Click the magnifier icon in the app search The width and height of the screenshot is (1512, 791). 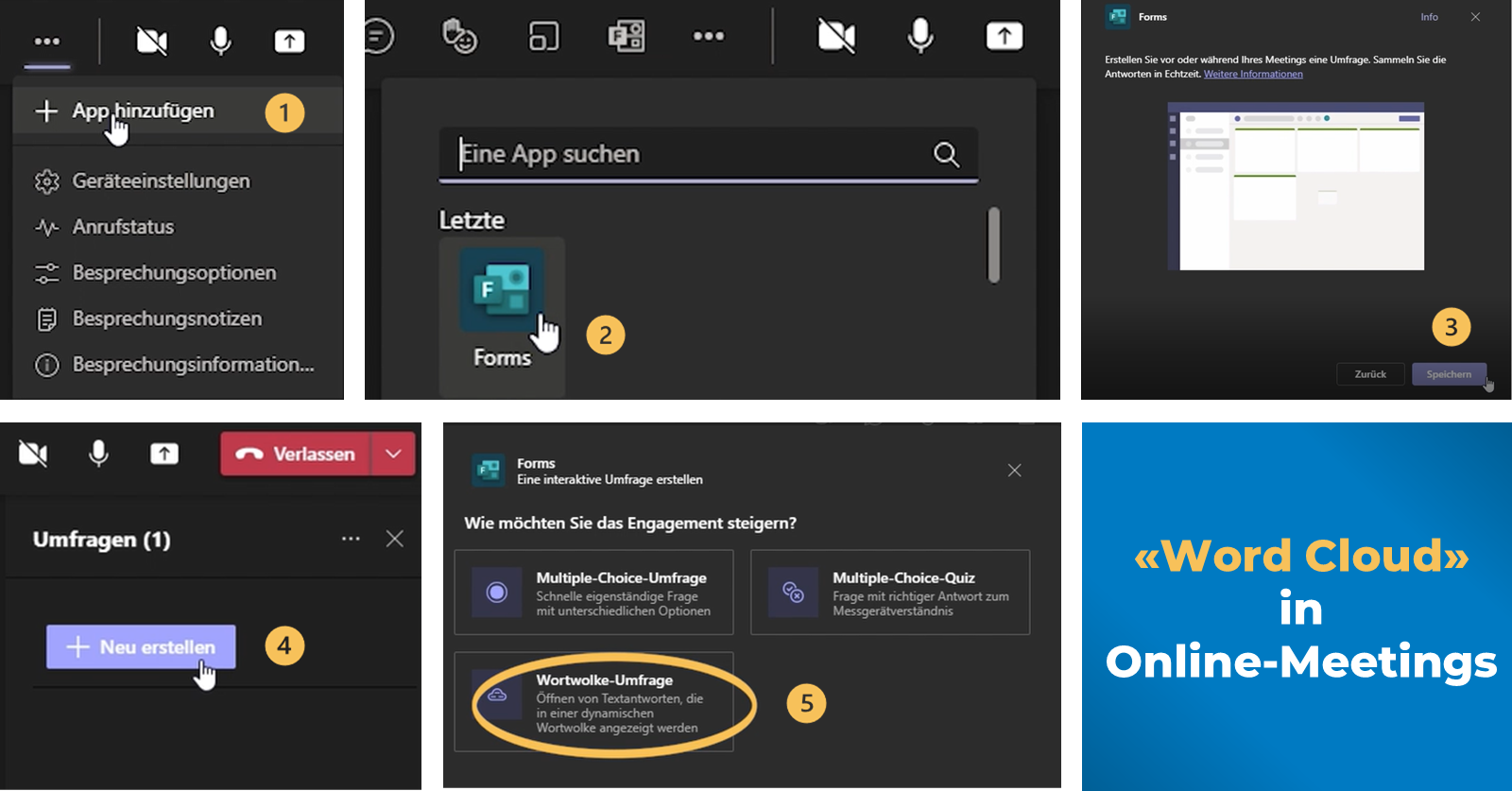pos(946,154)
